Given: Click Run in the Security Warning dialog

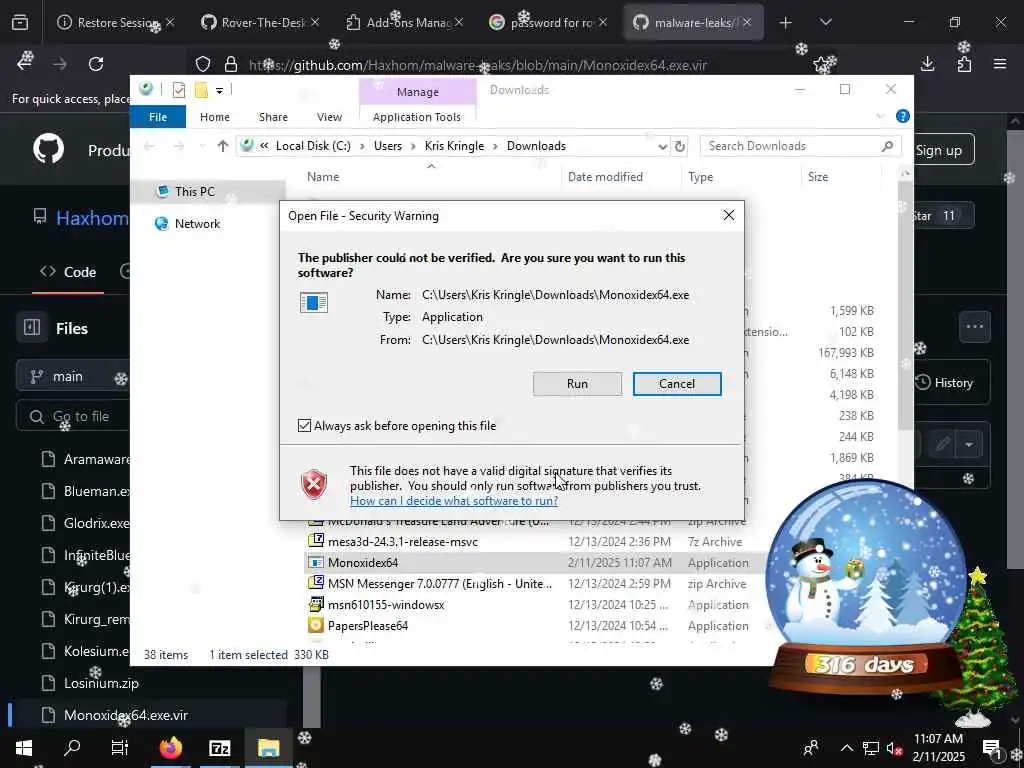Looking at the screenshot, I should coord(577,384).
